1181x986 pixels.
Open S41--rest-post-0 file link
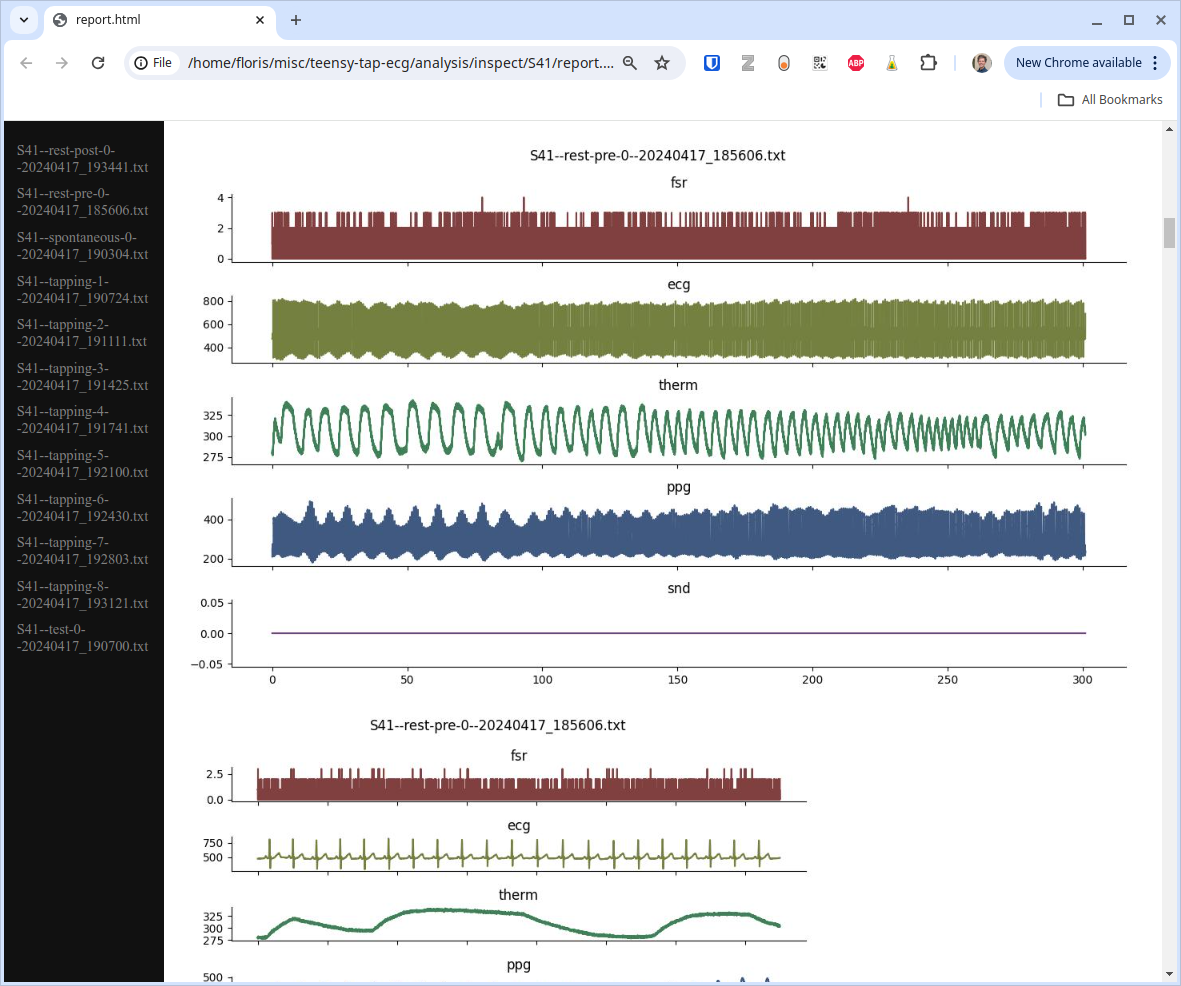click(82, 158)
